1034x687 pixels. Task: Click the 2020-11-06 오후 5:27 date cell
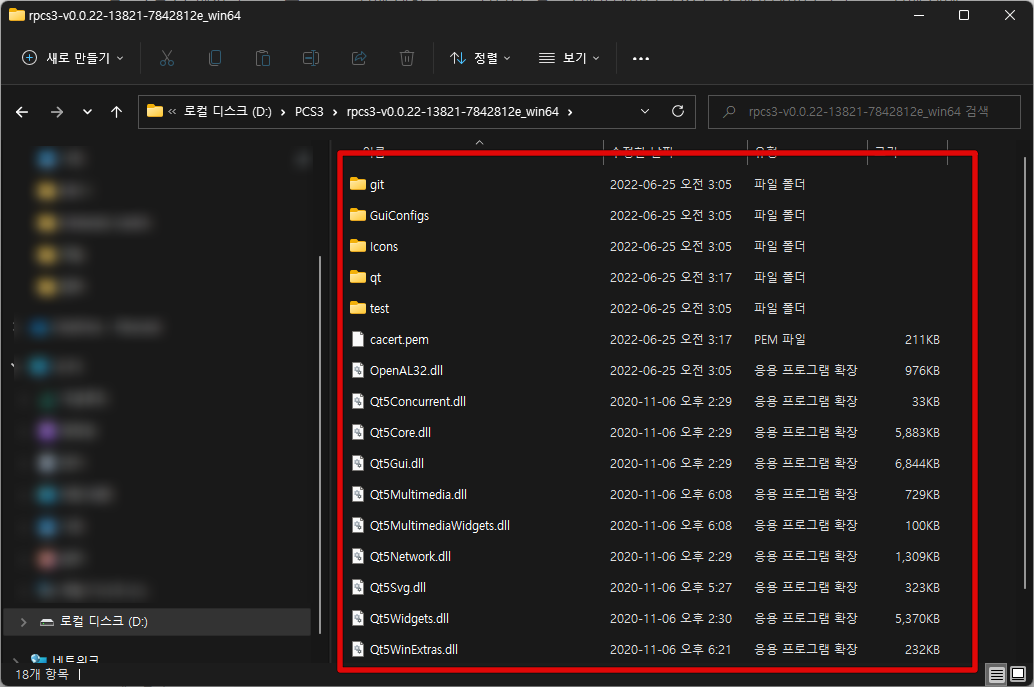pyautogui.click(x=671, y=587)
